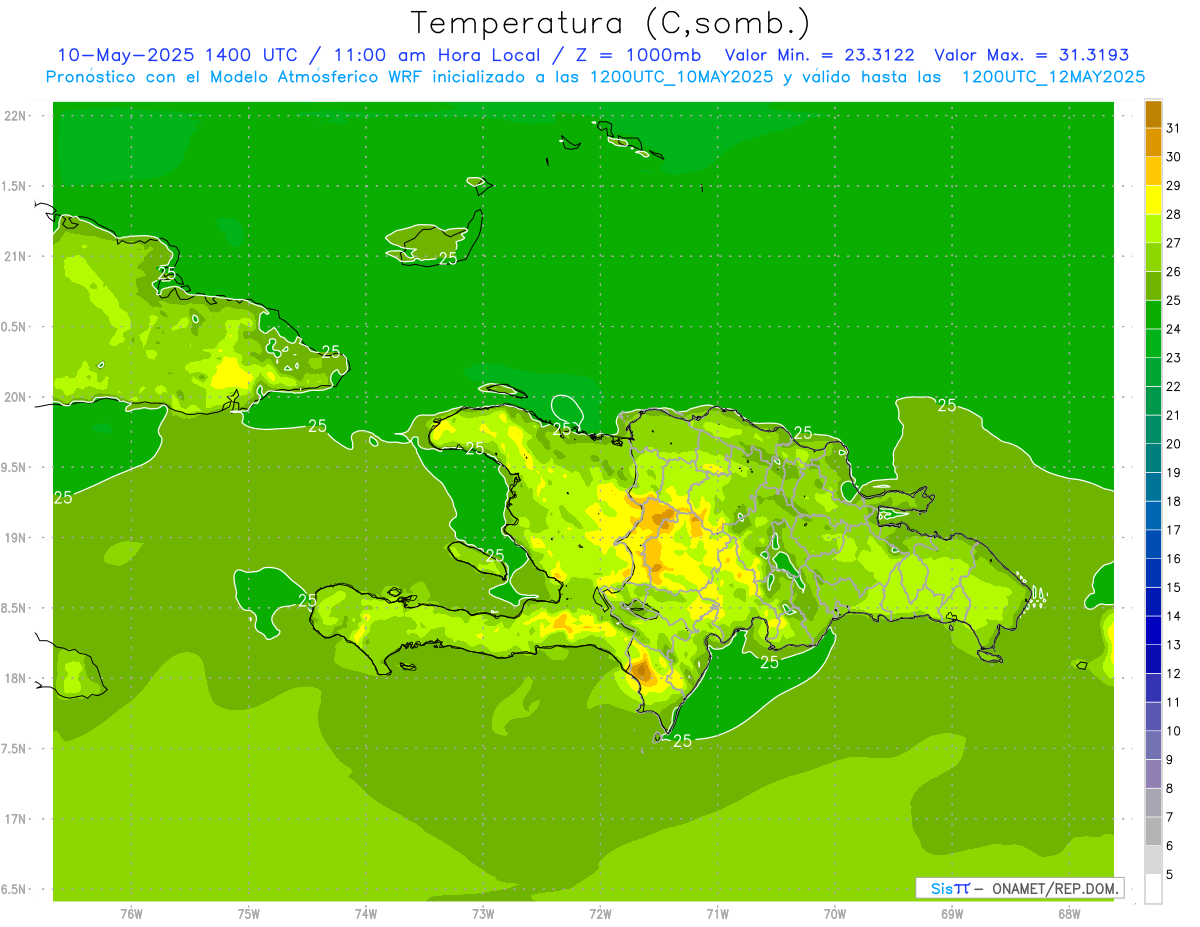
Task: Pick the dark green legend swatch between 24 and 25
Action: click(1153, 315)
